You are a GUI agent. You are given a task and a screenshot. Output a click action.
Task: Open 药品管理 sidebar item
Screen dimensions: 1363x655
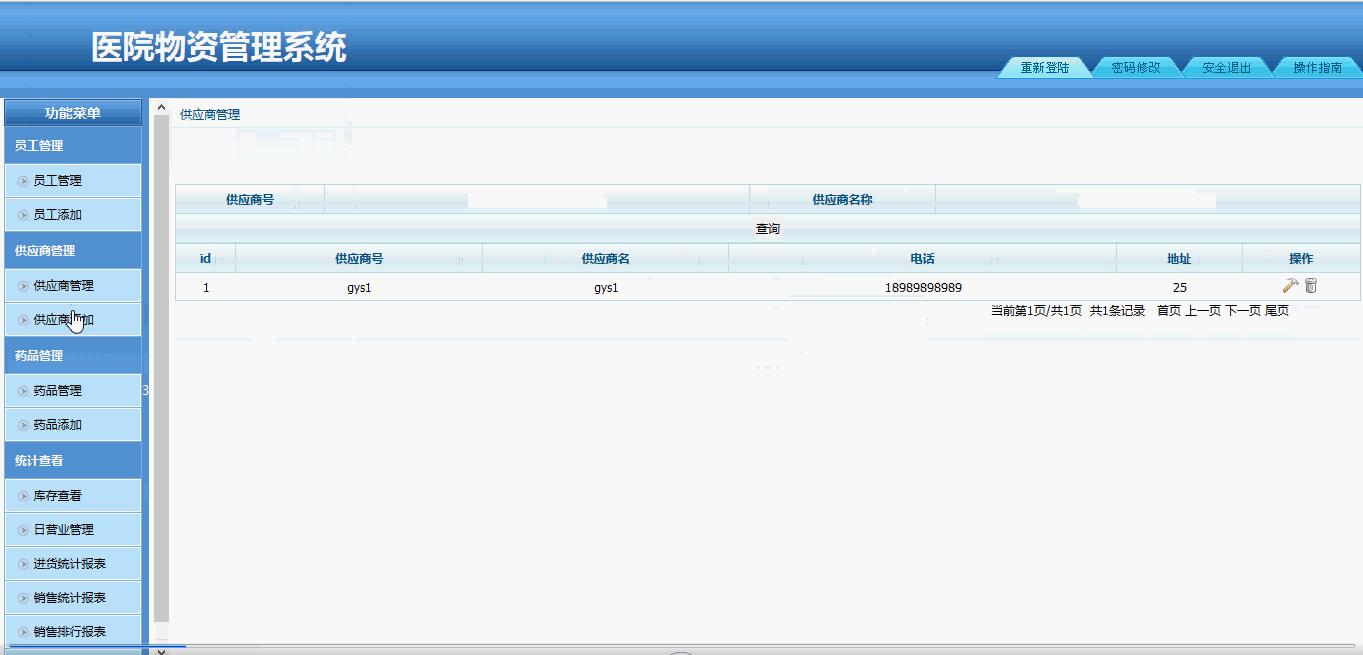coord(73,391)
